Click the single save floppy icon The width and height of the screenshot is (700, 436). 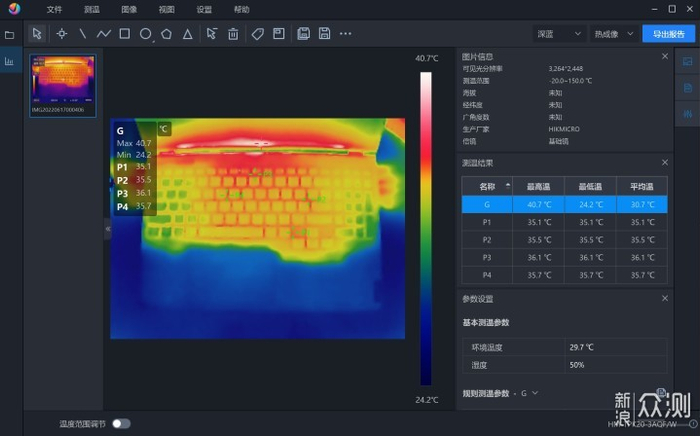(325, 33)
